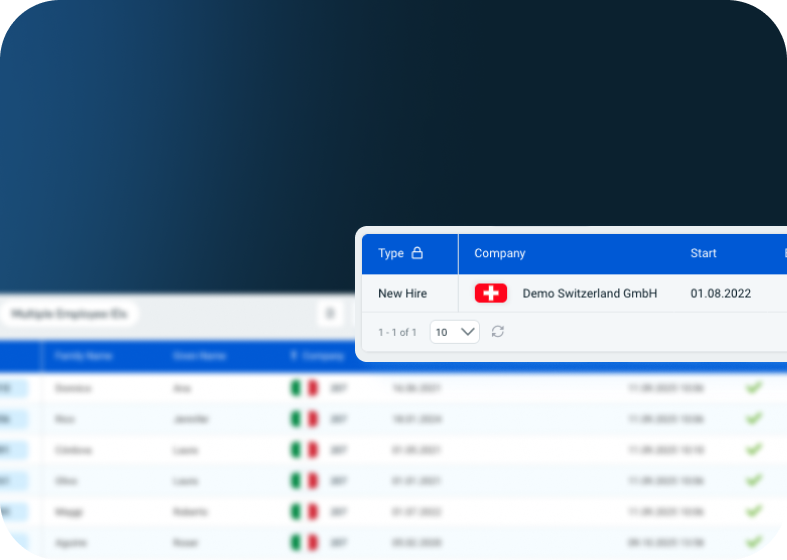
Task: Click the small icon button right of the Multiple Employee pill
Action: [330, 314]
